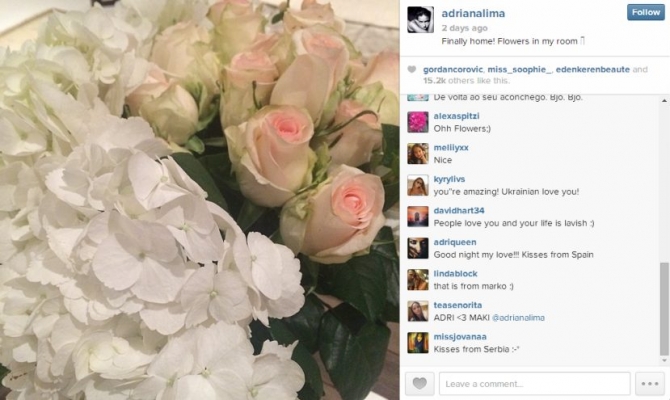Follow adrianalima with the Follow button
This screenshot has height=400, width=670.
click(646, 12)
